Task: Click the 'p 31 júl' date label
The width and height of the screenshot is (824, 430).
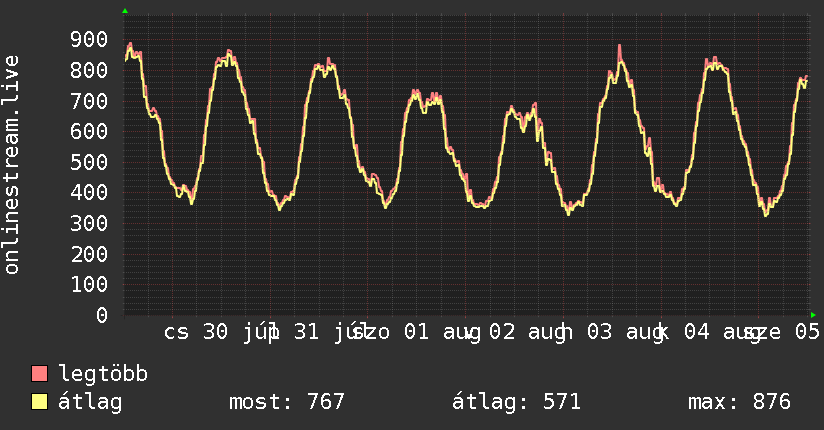Action: point(318,332)
